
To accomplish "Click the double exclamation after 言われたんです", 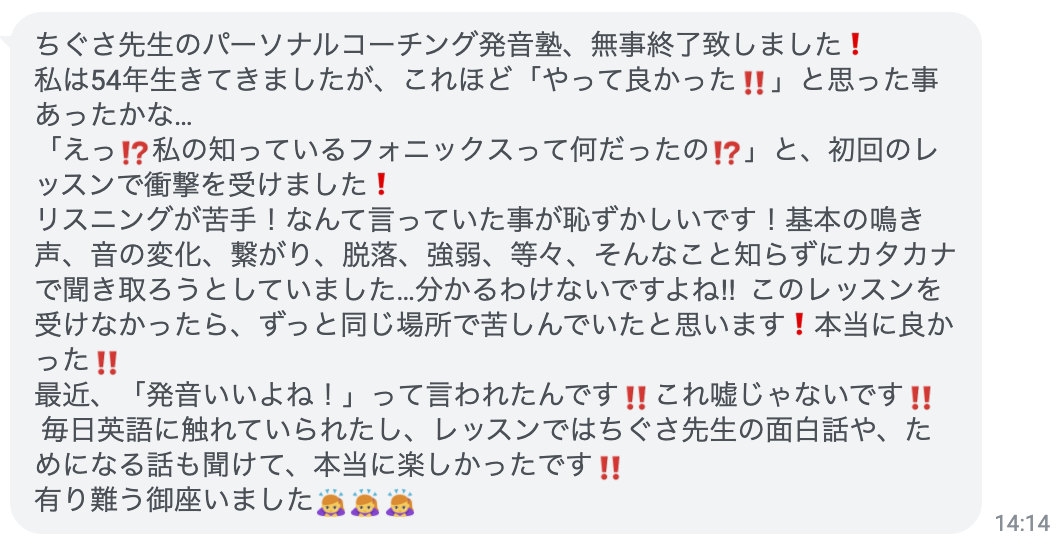I will point(636,398).
